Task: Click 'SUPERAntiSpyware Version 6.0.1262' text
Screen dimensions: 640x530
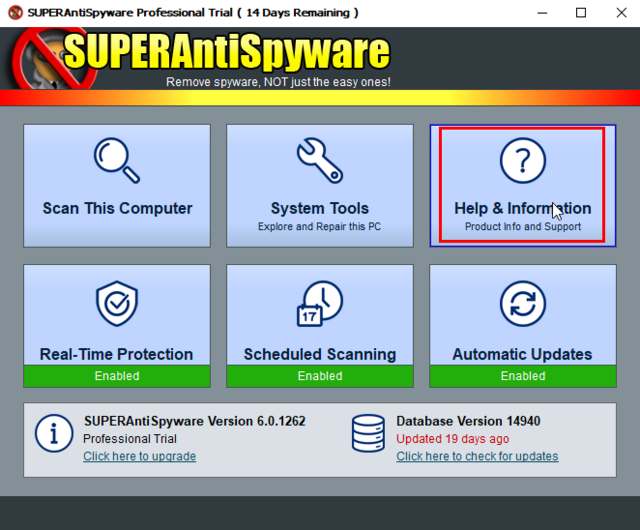Action: pos(195,421)
